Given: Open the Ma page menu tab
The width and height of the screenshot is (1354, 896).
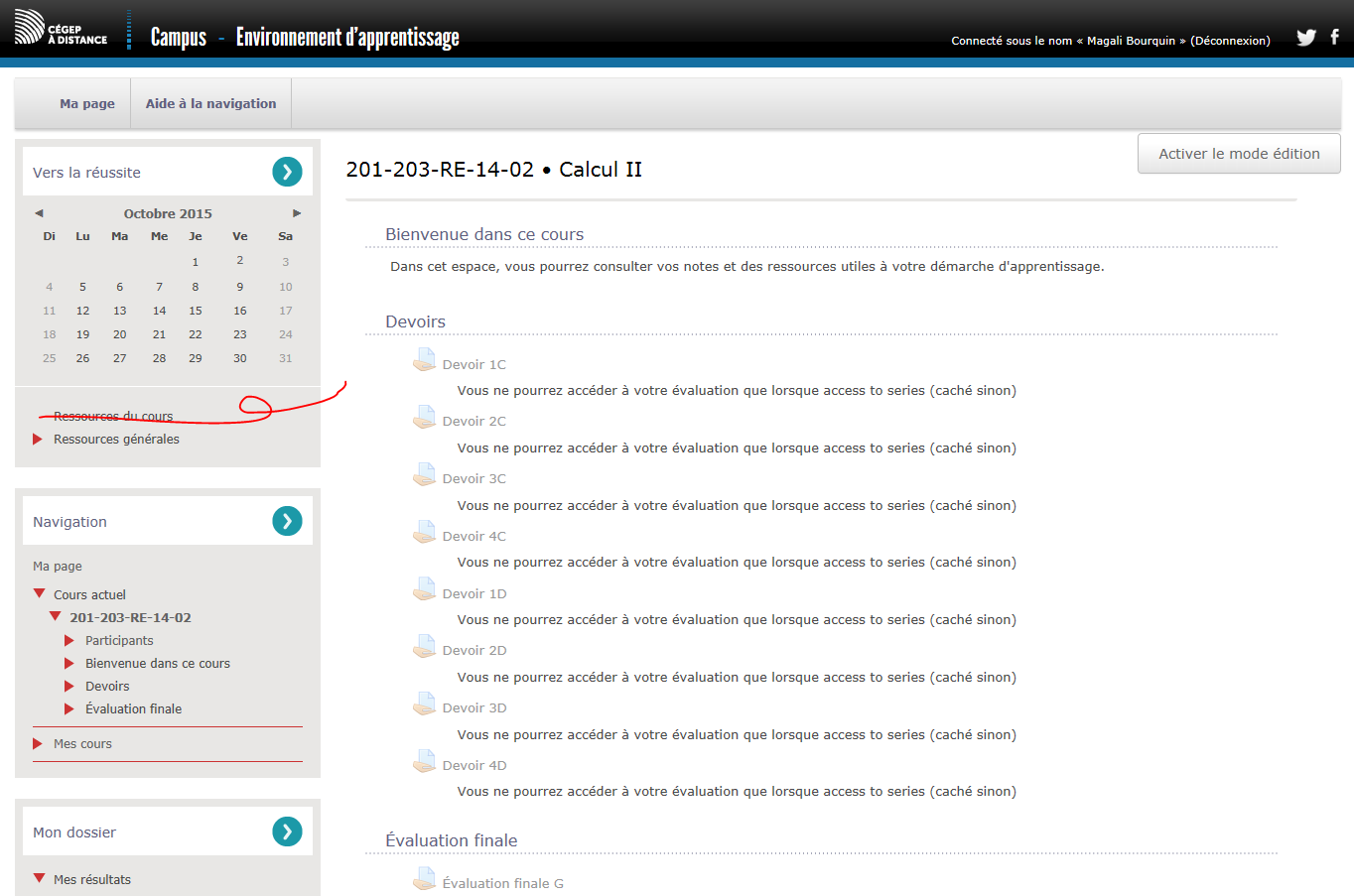Looking at the screenshot, I should coord(86,103).
